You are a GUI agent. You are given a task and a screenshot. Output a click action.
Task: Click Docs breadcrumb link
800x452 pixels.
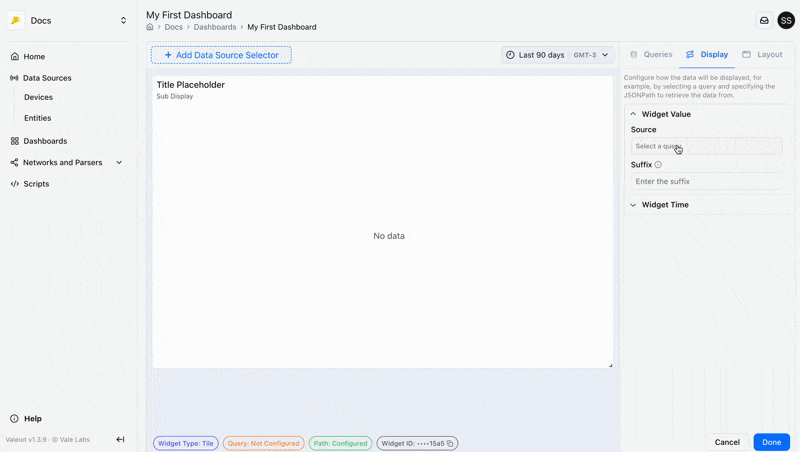pos(173,27)
